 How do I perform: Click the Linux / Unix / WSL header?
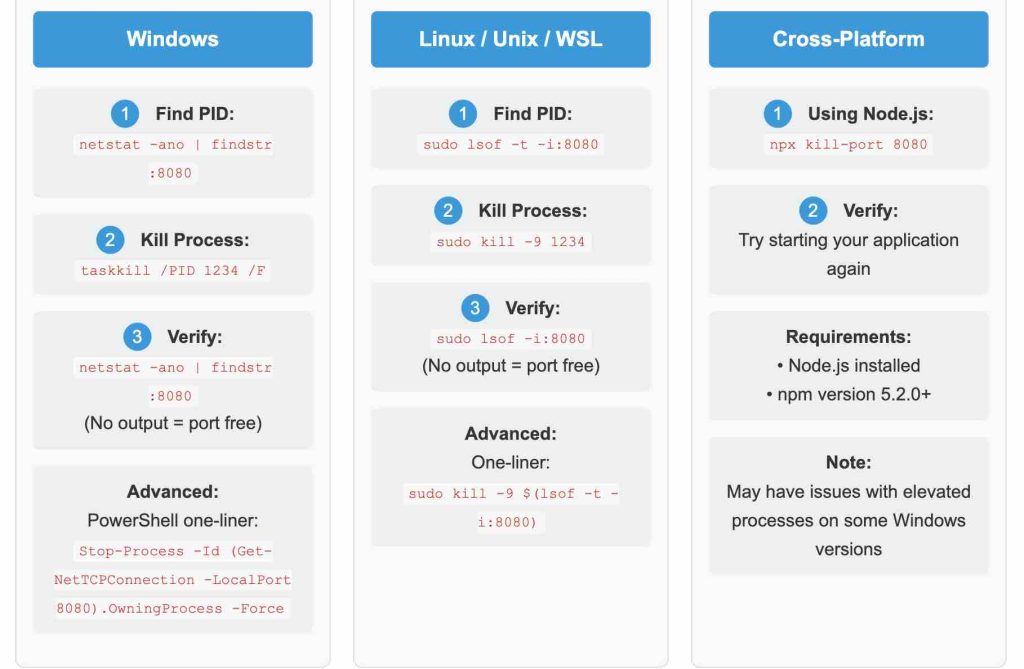[510, 39]
